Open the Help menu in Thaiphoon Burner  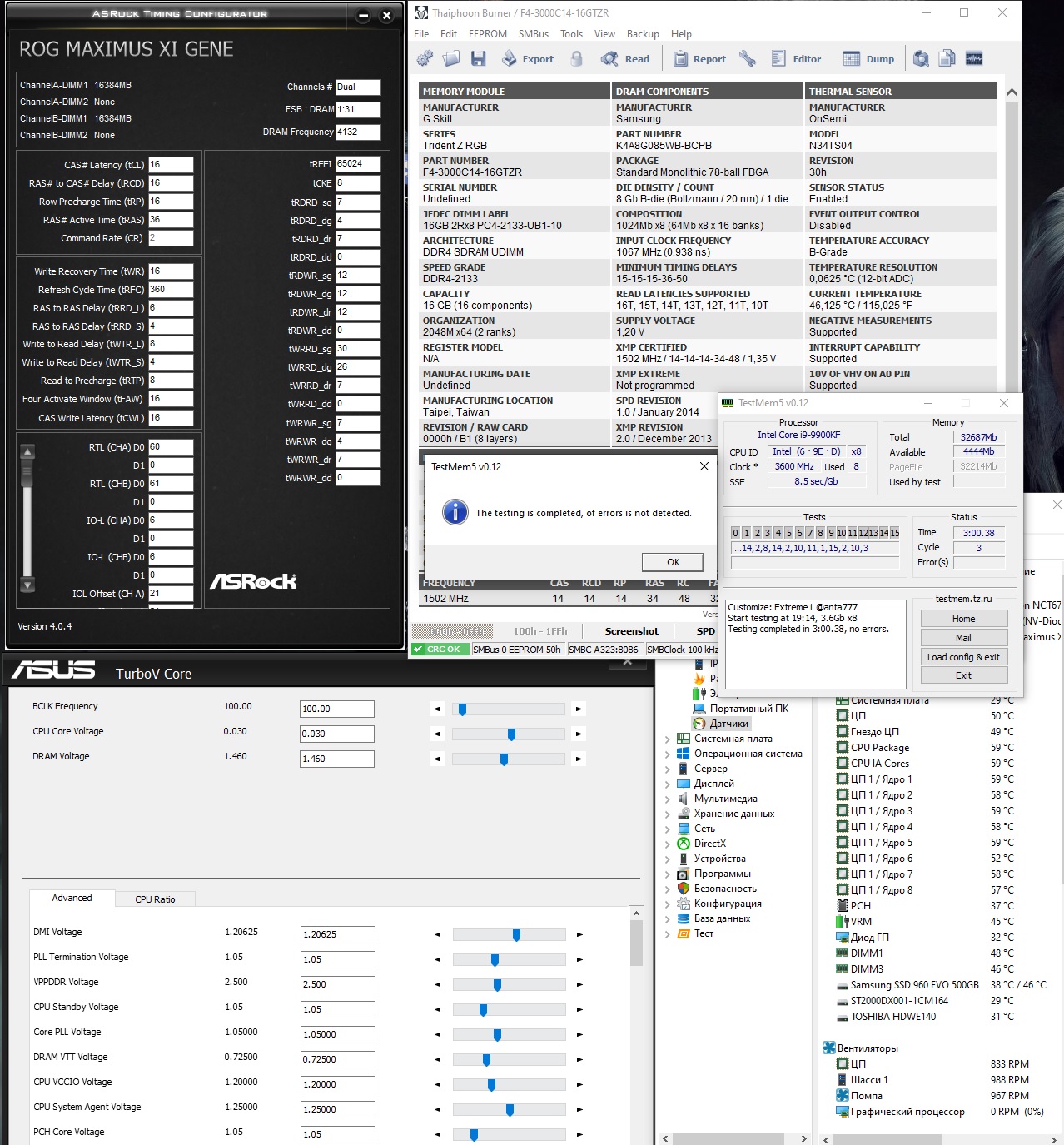click(x=681, y=34)
